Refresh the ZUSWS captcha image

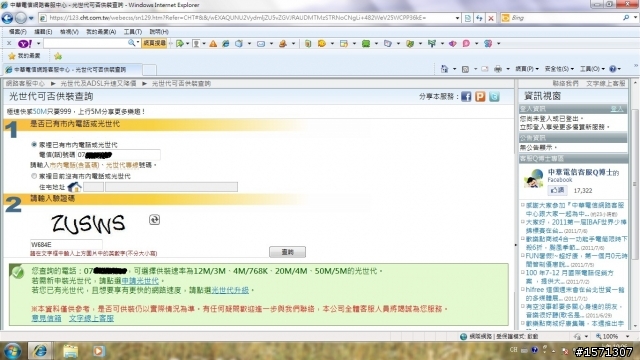pos(154,220)
